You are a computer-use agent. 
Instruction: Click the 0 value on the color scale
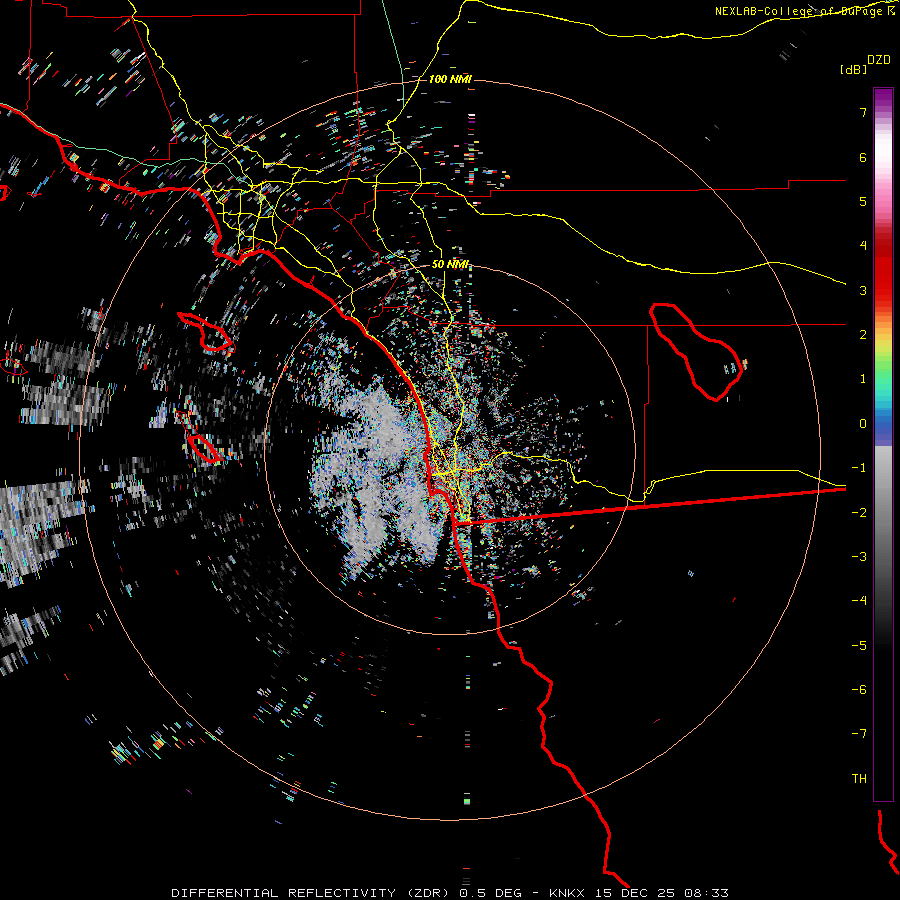click(863, 424)
